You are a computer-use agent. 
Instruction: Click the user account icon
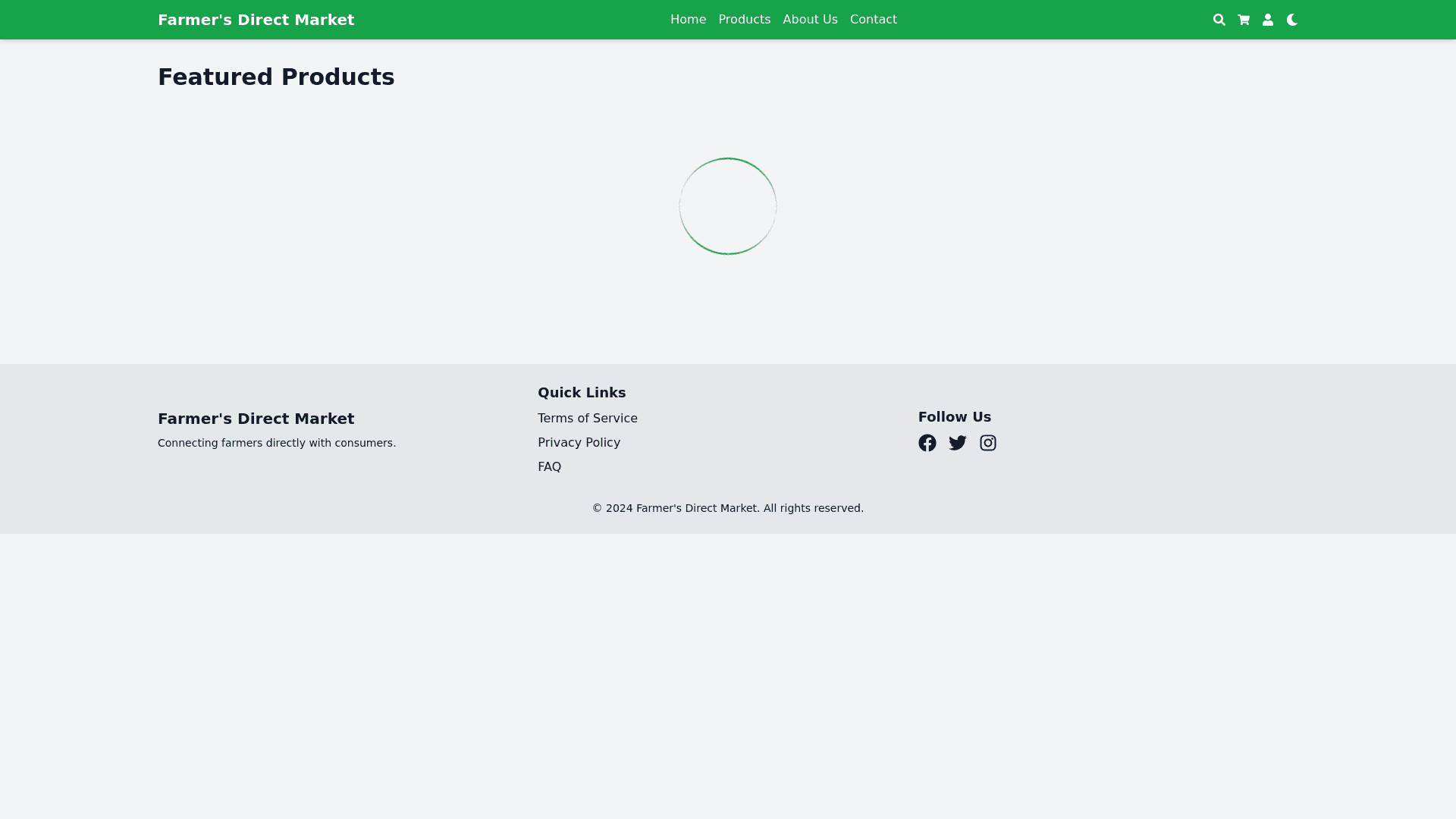coord(1267,20)
